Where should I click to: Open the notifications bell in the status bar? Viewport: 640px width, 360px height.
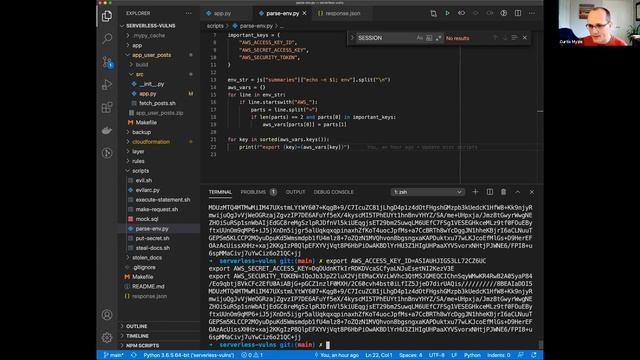(534, 355)
